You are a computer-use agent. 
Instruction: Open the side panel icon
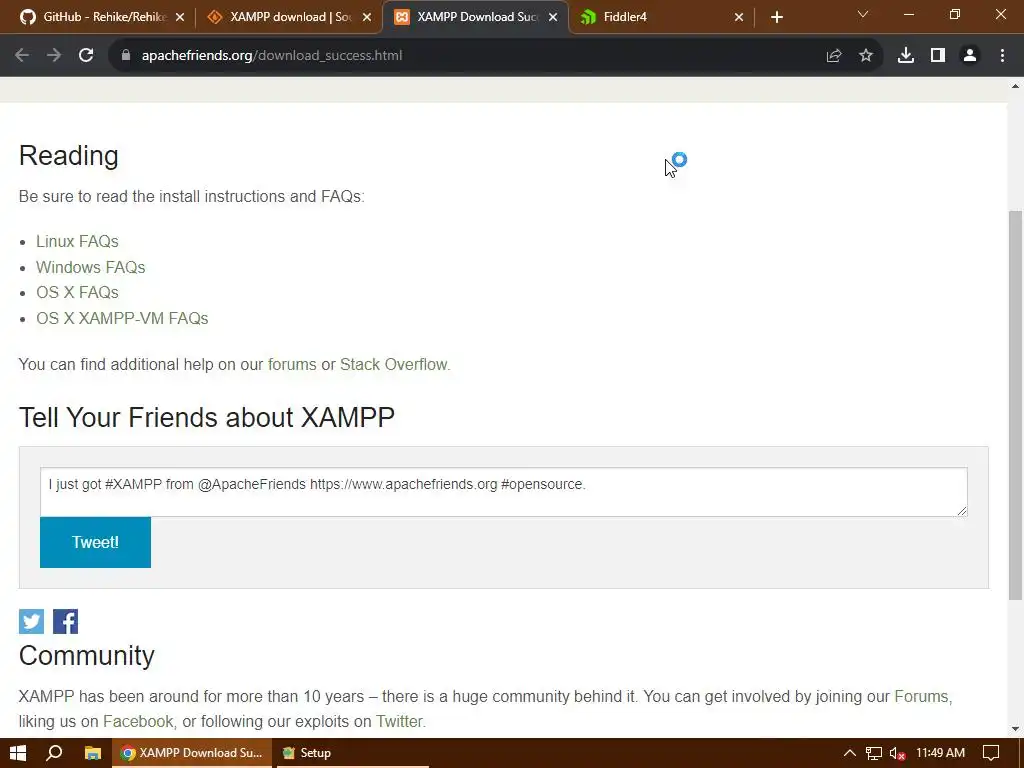coord(938,56)
